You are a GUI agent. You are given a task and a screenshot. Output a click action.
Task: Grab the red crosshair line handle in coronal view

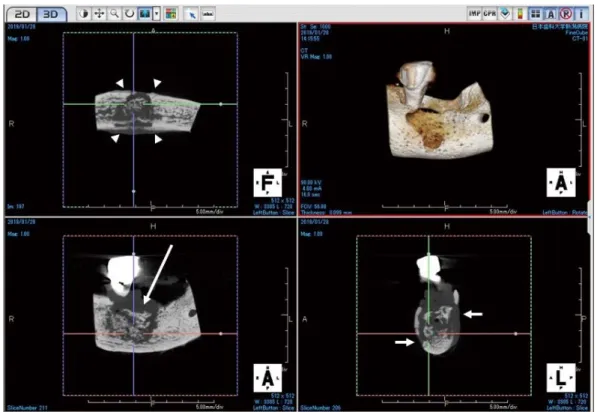coord(221,334)
